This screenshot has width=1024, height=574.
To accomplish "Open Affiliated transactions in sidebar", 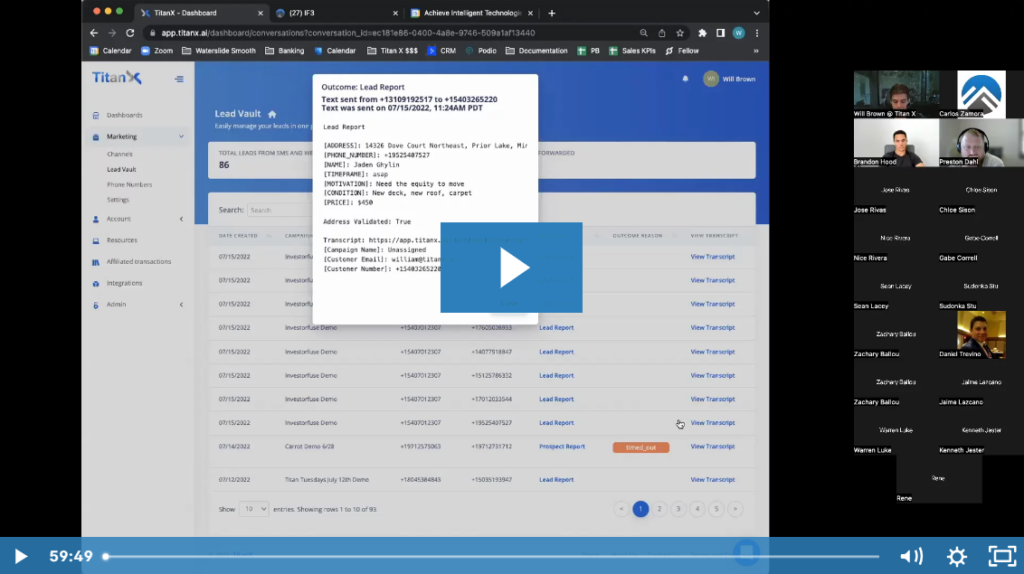I will [138, 262].
